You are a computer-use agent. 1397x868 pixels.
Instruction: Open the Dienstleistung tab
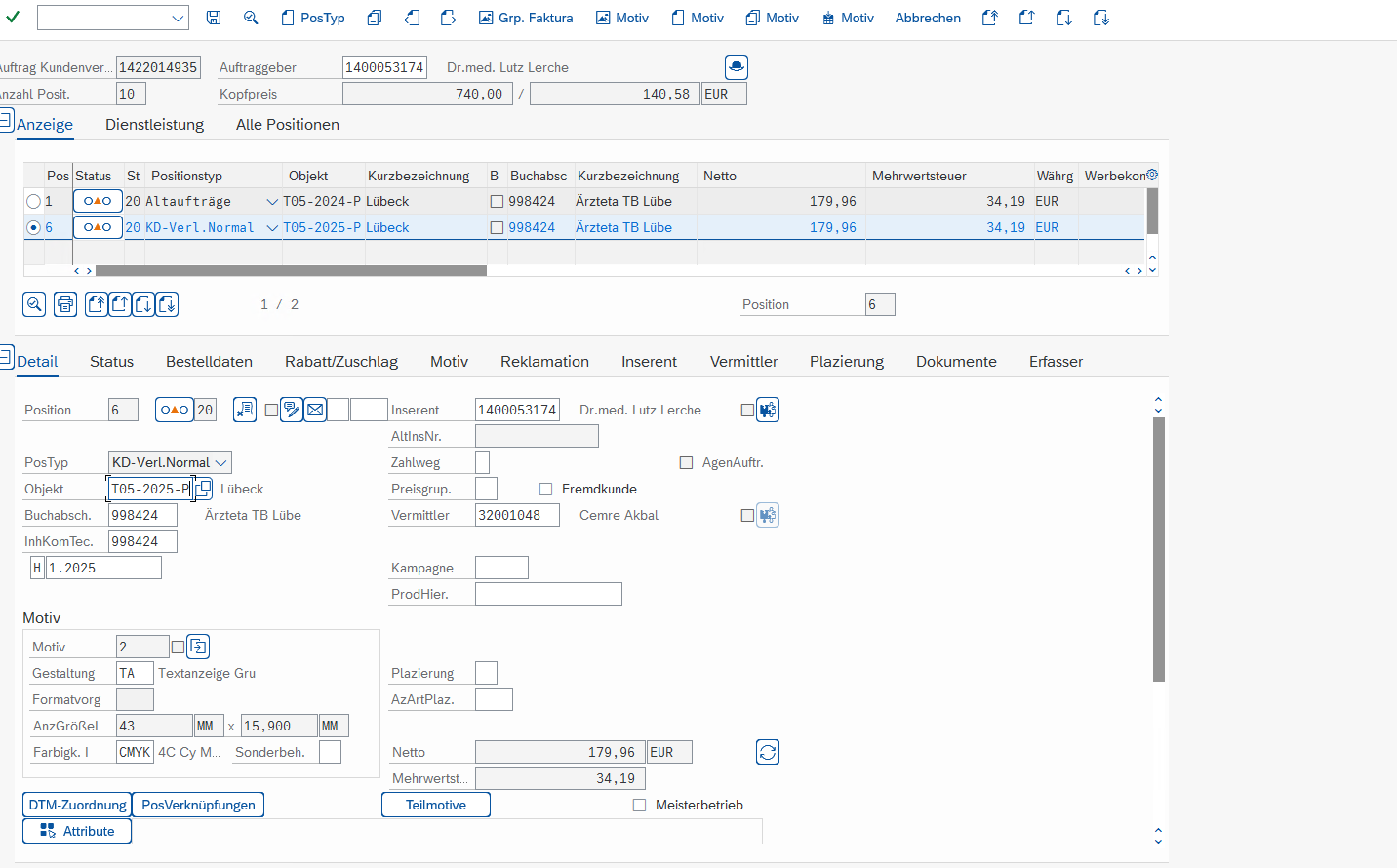point(155,125)
